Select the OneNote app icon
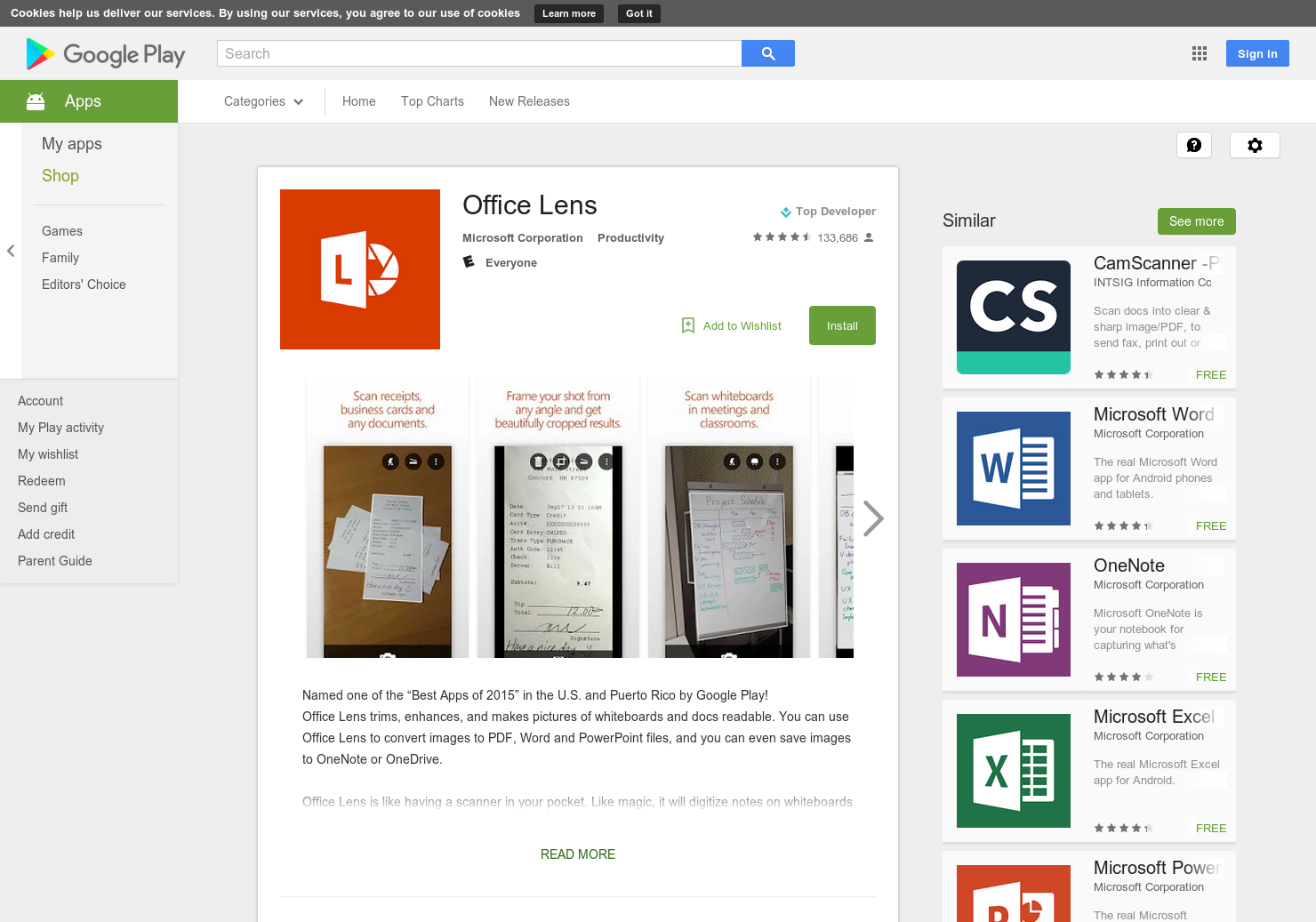The height and width of the screenshot is (922, 1316). (1013, 619)
